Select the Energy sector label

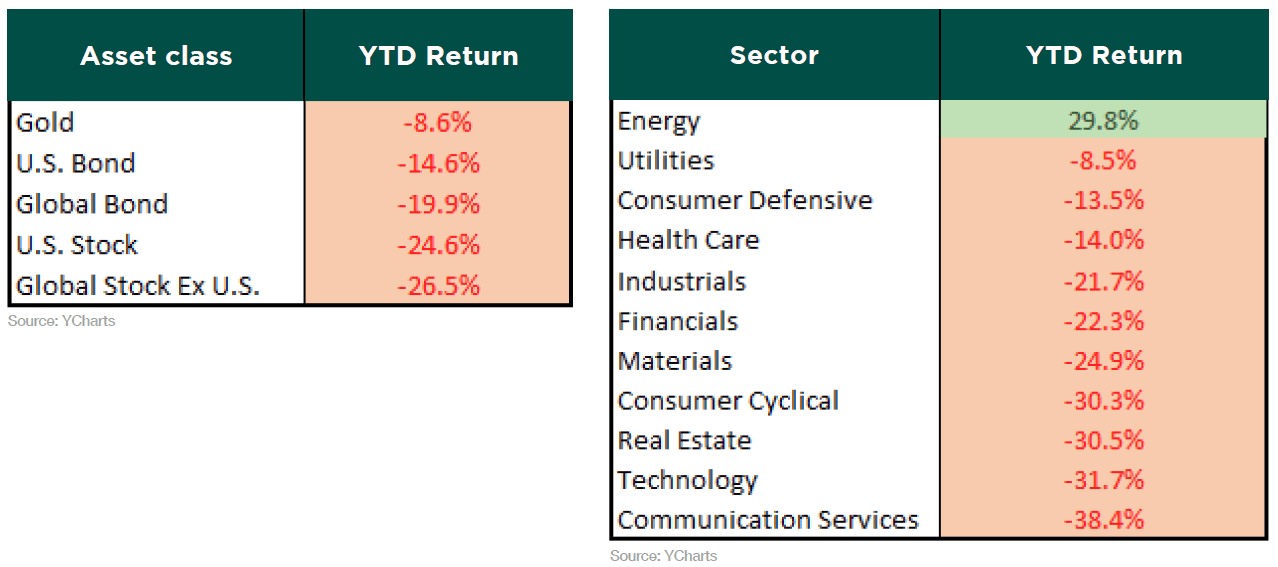click(x=659, y=121)
